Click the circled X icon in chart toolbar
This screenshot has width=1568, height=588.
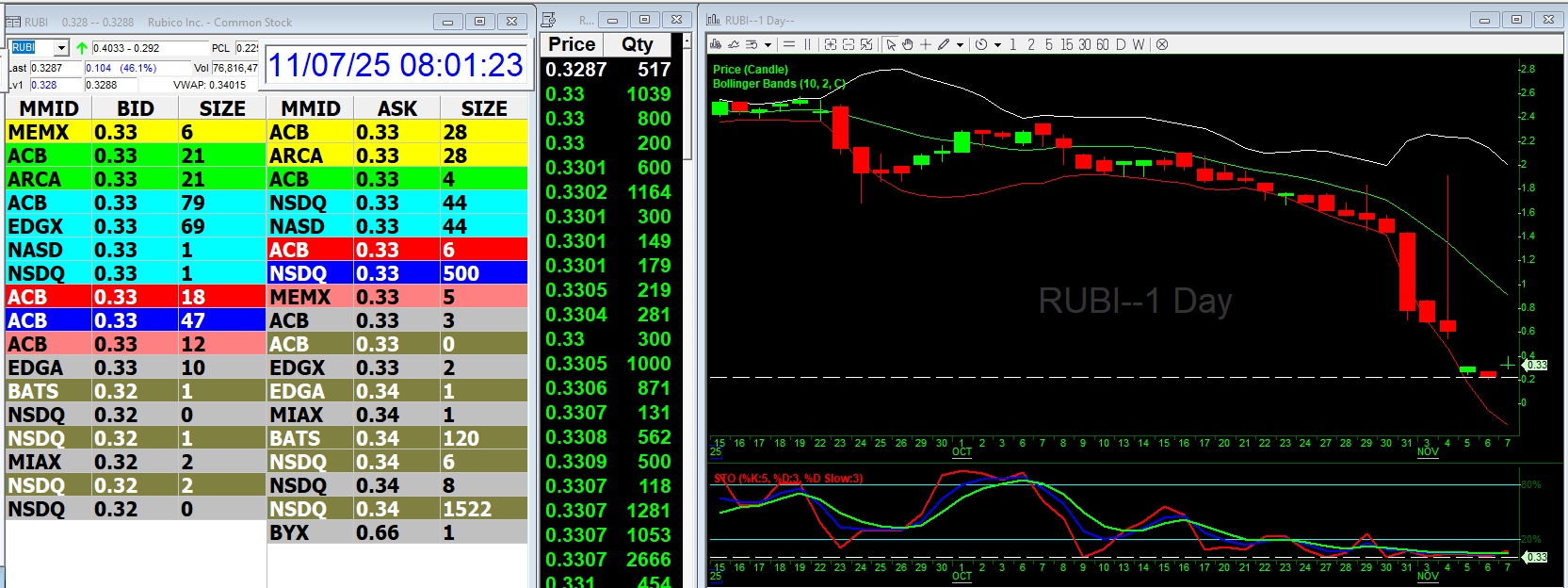(x=1162, y=44)
